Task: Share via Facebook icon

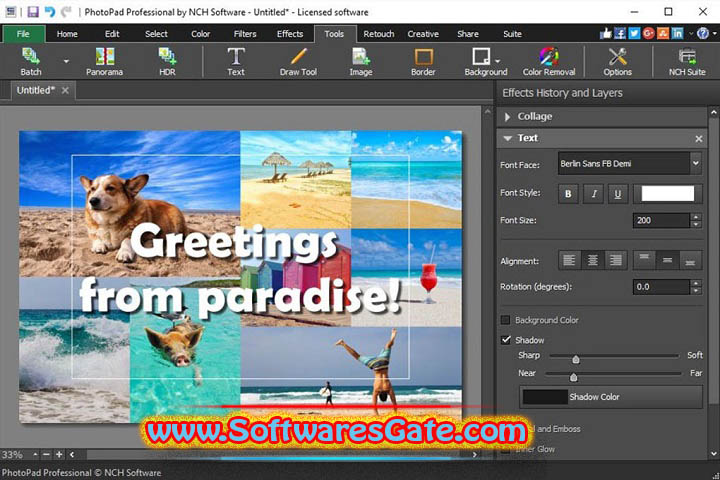Action: pyautogui.click(x=620, y=33)
